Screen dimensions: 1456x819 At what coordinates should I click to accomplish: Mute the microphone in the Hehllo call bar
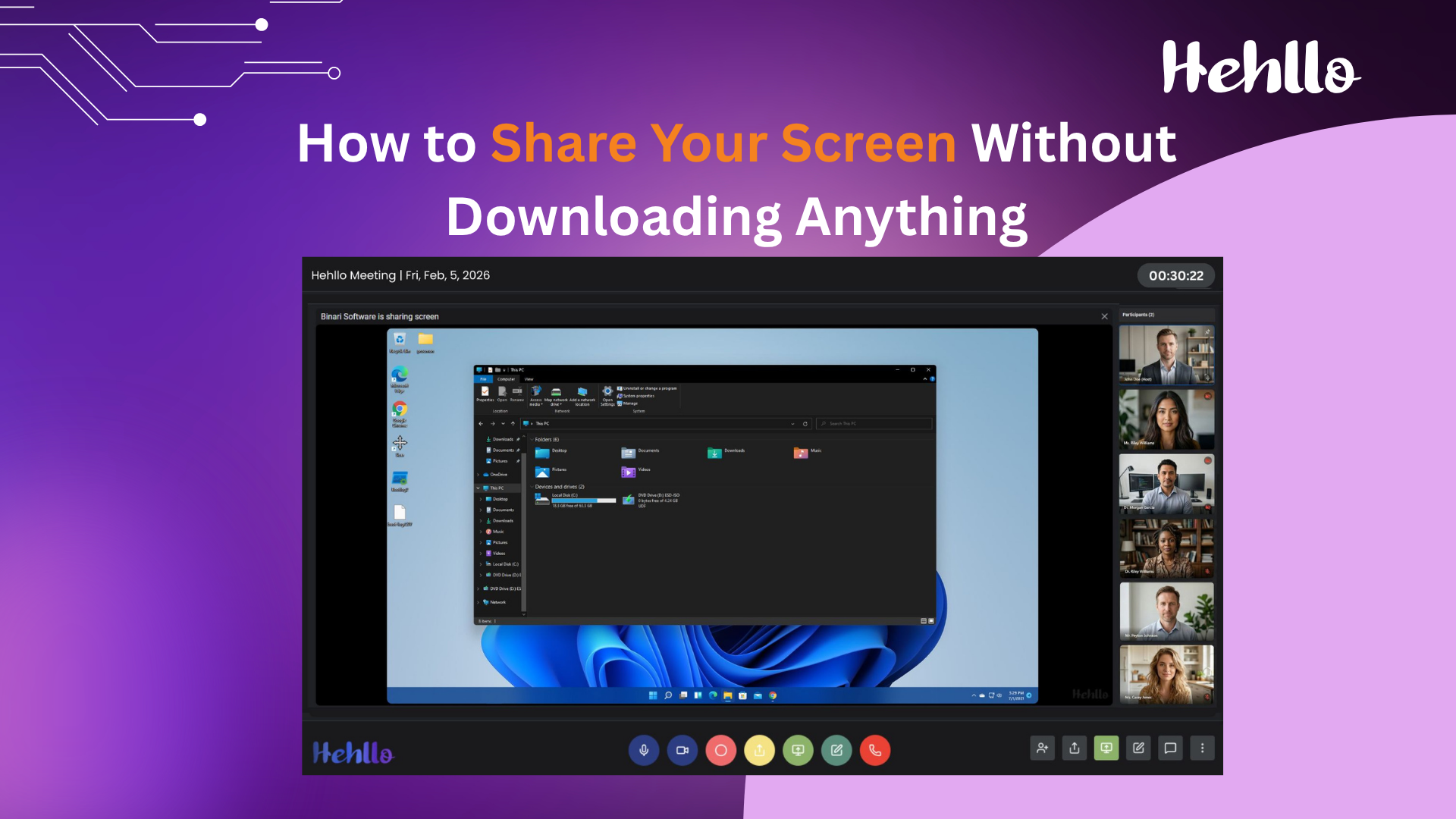644,750
